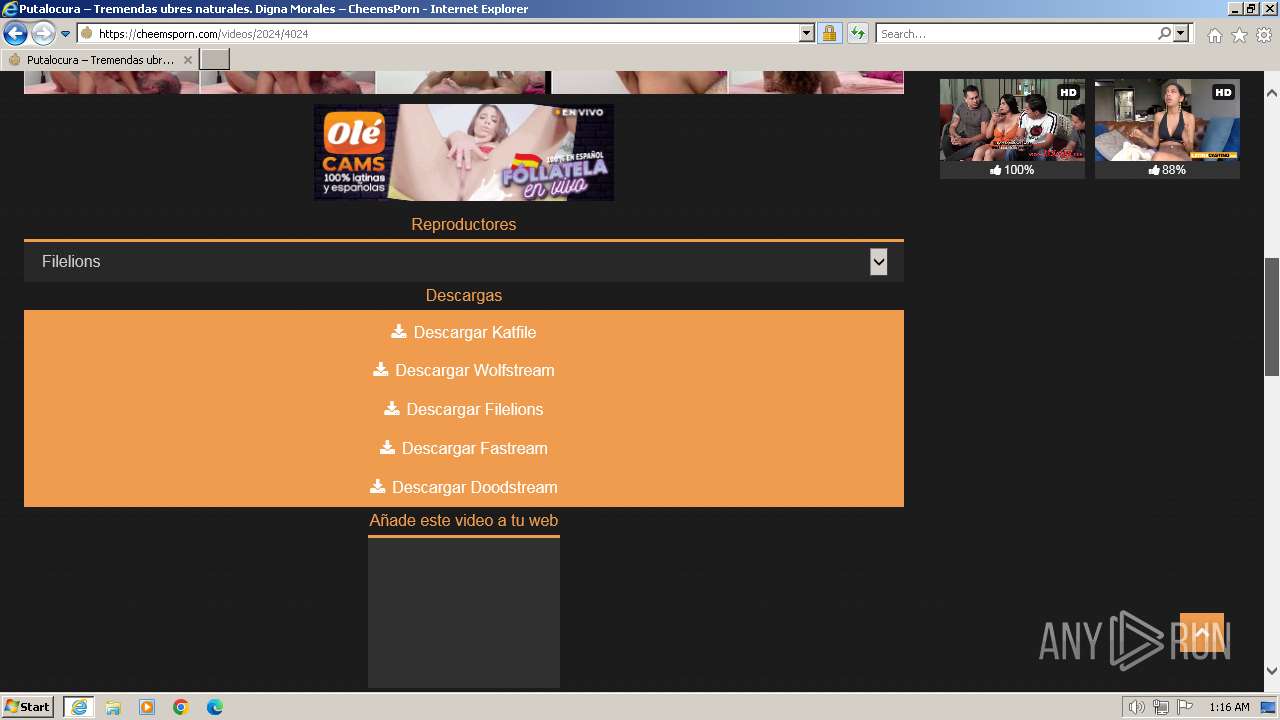
Task: Click the orange back-to-top arrow button
Action: pos(1202,633)
